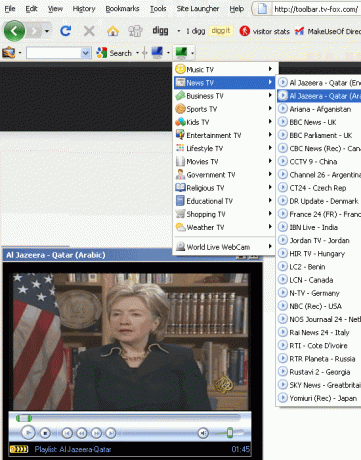Expand the Shopping TV submenu arrow
This screenshot has width=361, height=460.
(270, 214)
